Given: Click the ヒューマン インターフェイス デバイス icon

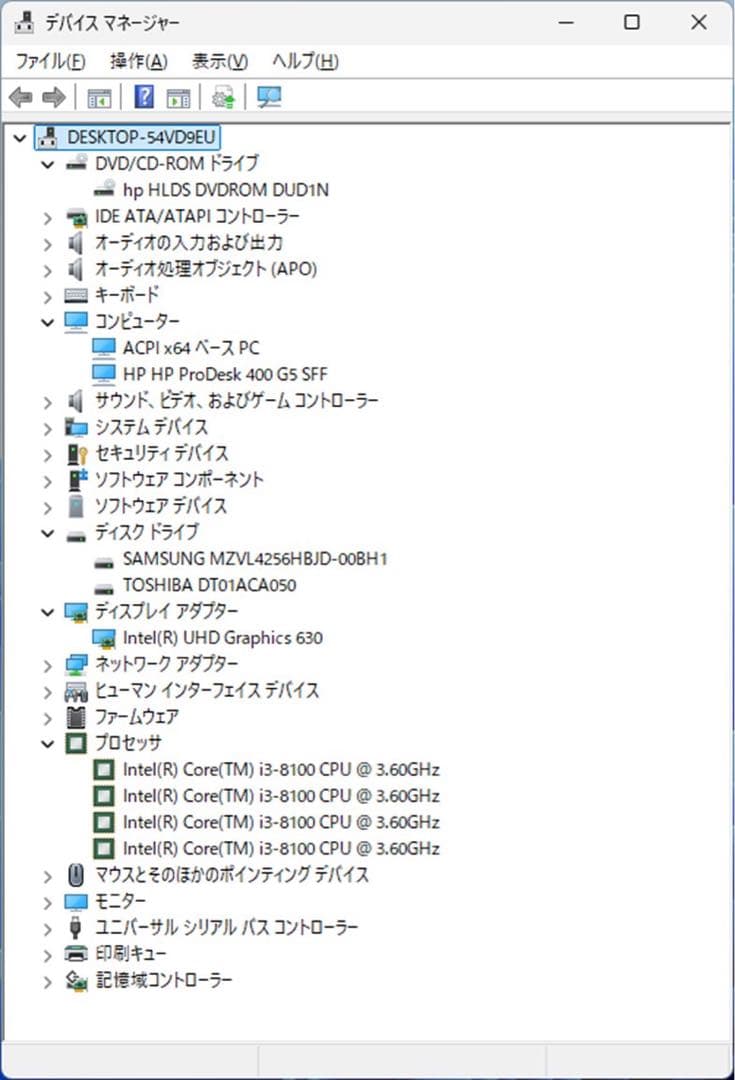Looking at the screenshot, I should (x=76, y=691).
